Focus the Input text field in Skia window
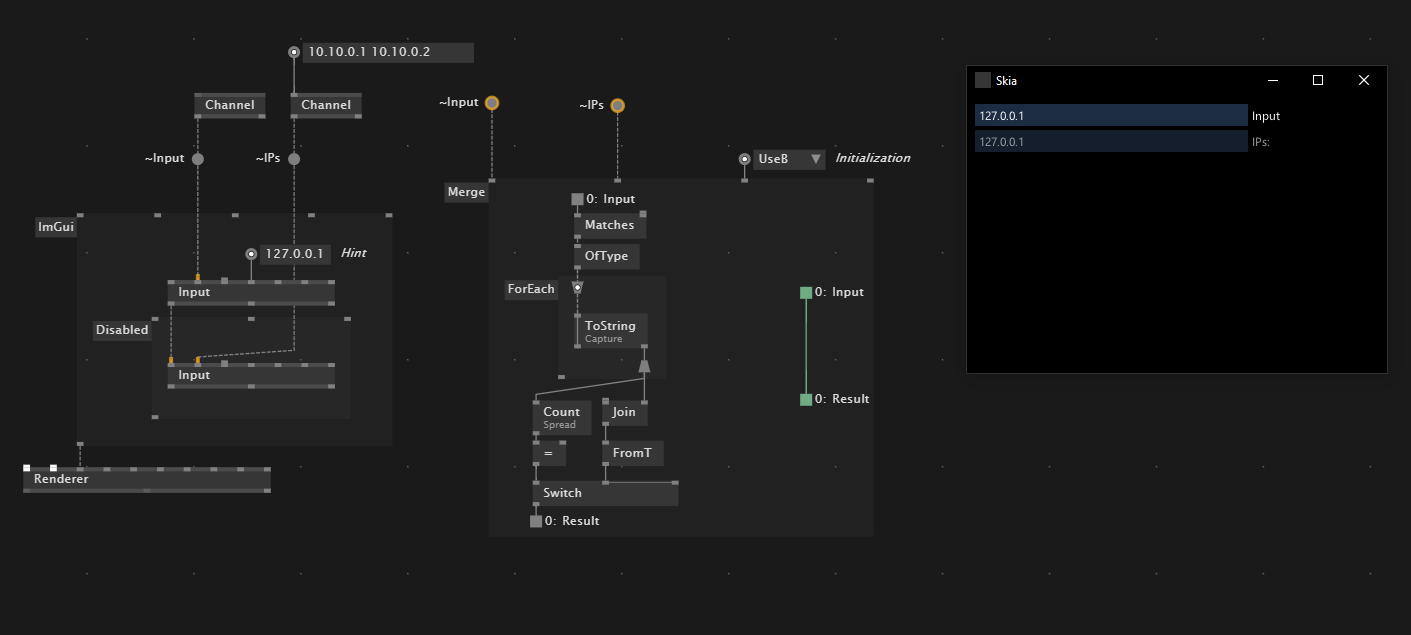Screen dimensions: 1411x635 pos(1110,116)
